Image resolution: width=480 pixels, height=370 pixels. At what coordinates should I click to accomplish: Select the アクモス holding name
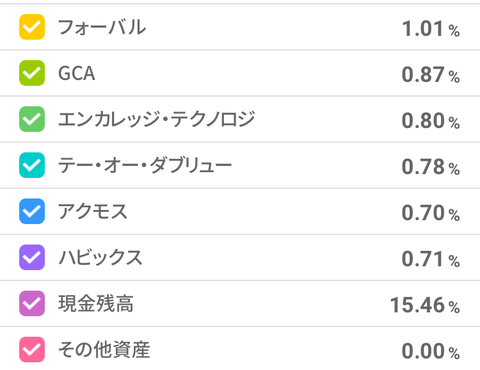pyautogui.click(x=93, y=211)
